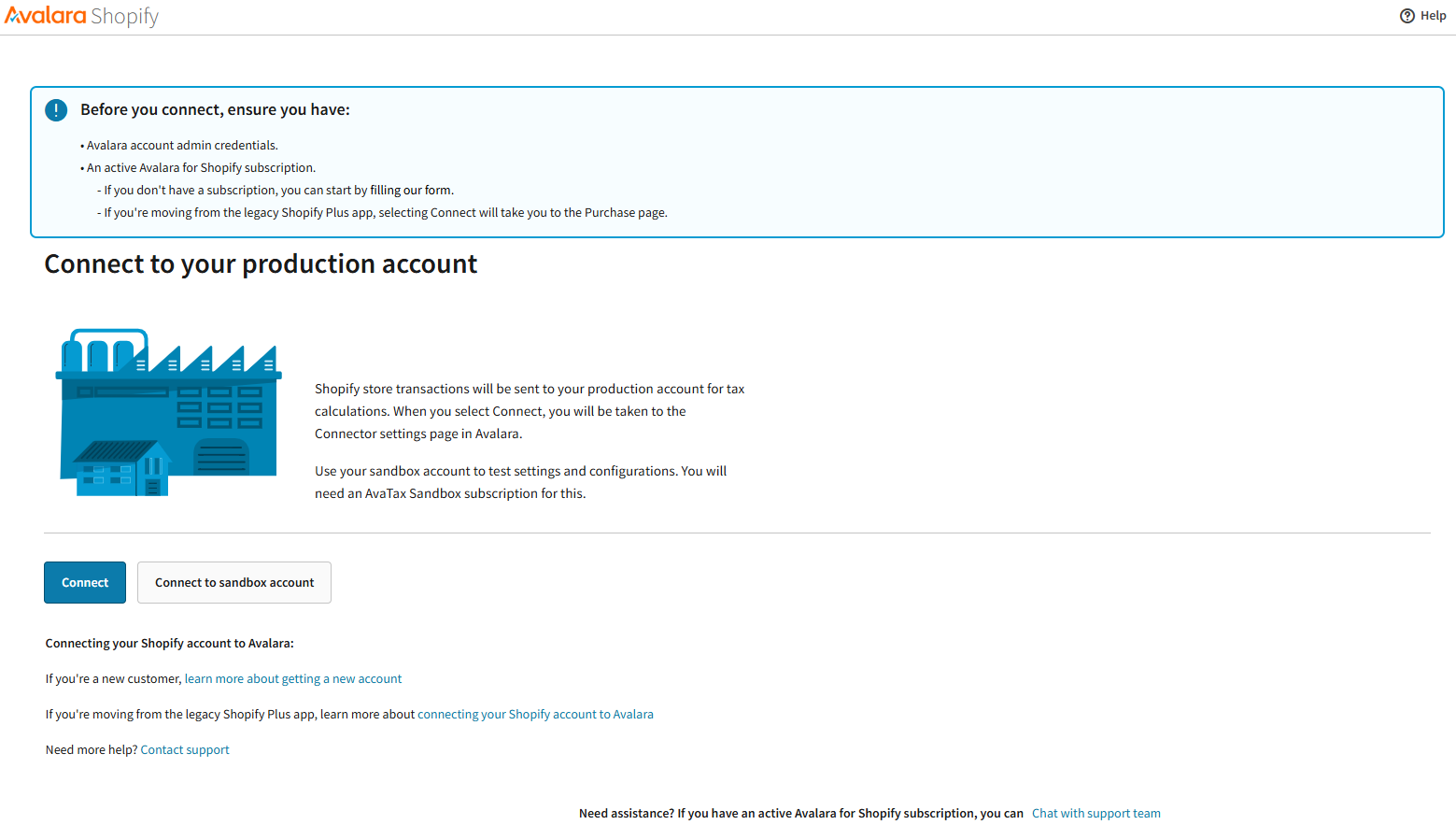Click 'An active Avalara for Shopify subscription.' bullet
Viewport: 1456px width, 839px height.
click(x=201, y=168)
